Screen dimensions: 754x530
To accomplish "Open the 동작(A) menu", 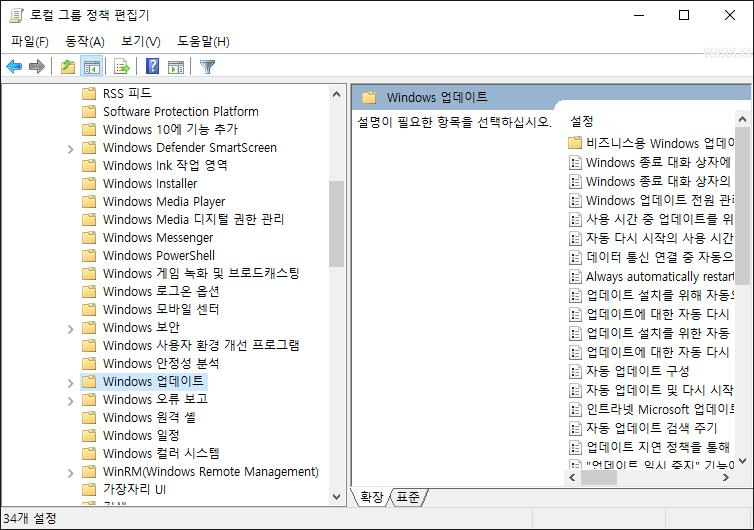I will (85, 41).
